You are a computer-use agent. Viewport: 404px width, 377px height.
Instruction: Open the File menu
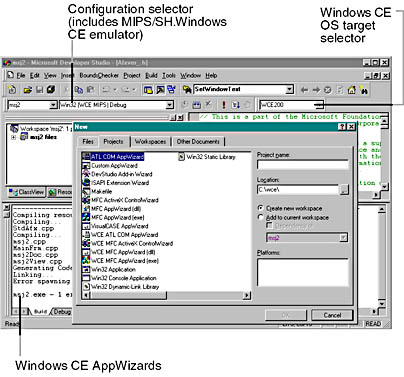[21, 76]
